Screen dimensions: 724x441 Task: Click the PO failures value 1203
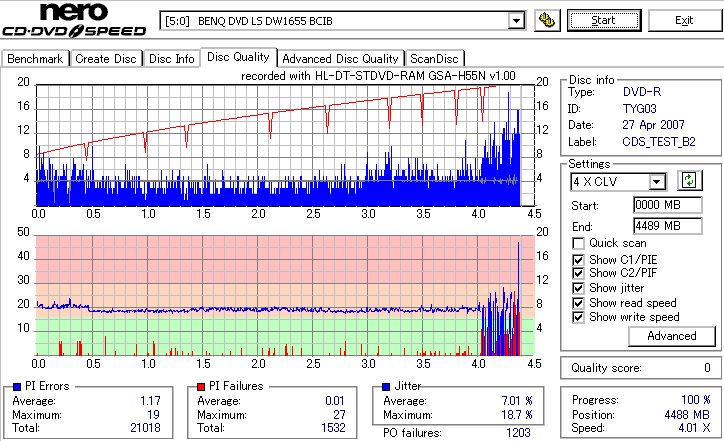click(x=519, y=433)
